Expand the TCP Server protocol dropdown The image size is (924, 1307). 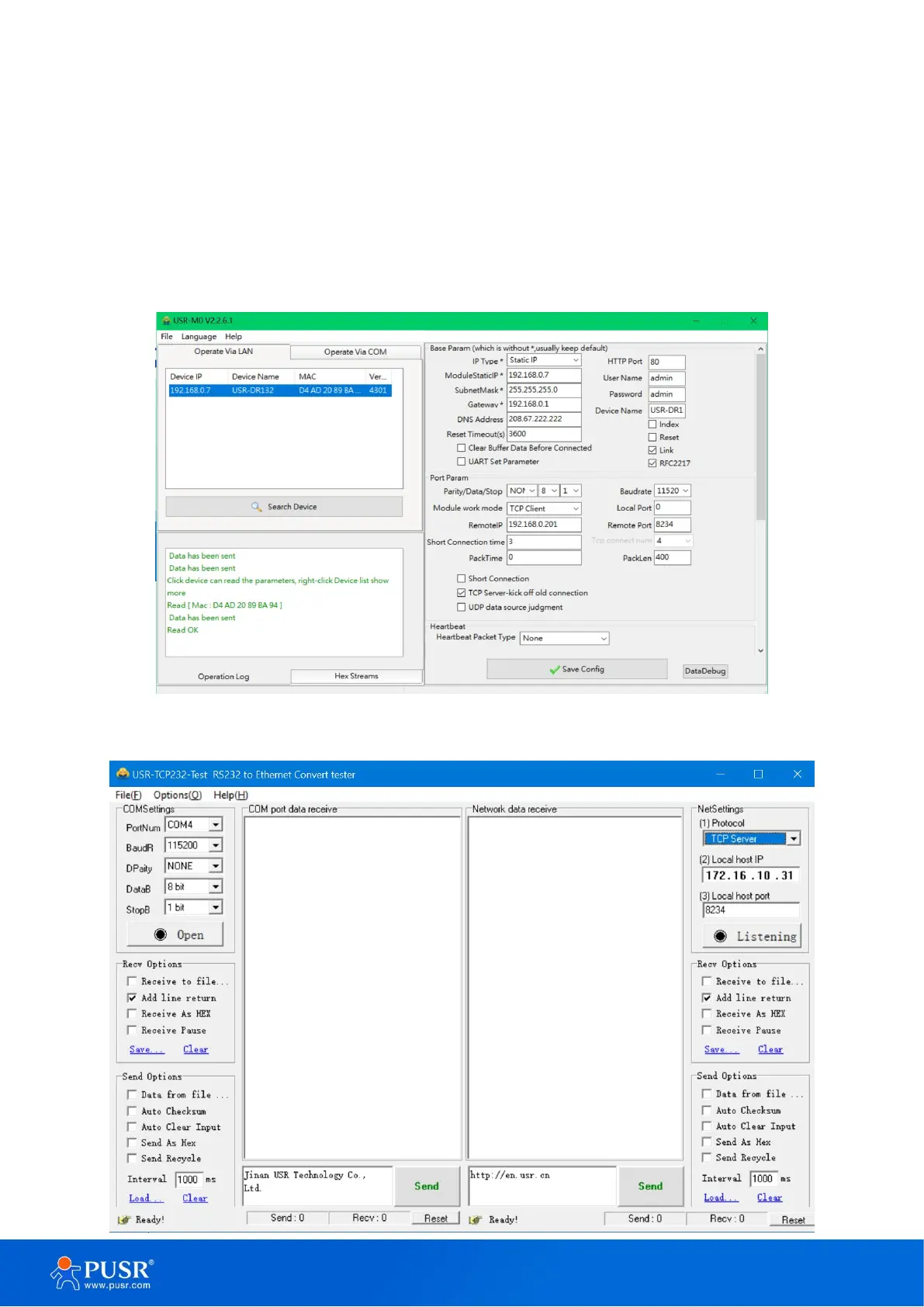pos(794,839)
